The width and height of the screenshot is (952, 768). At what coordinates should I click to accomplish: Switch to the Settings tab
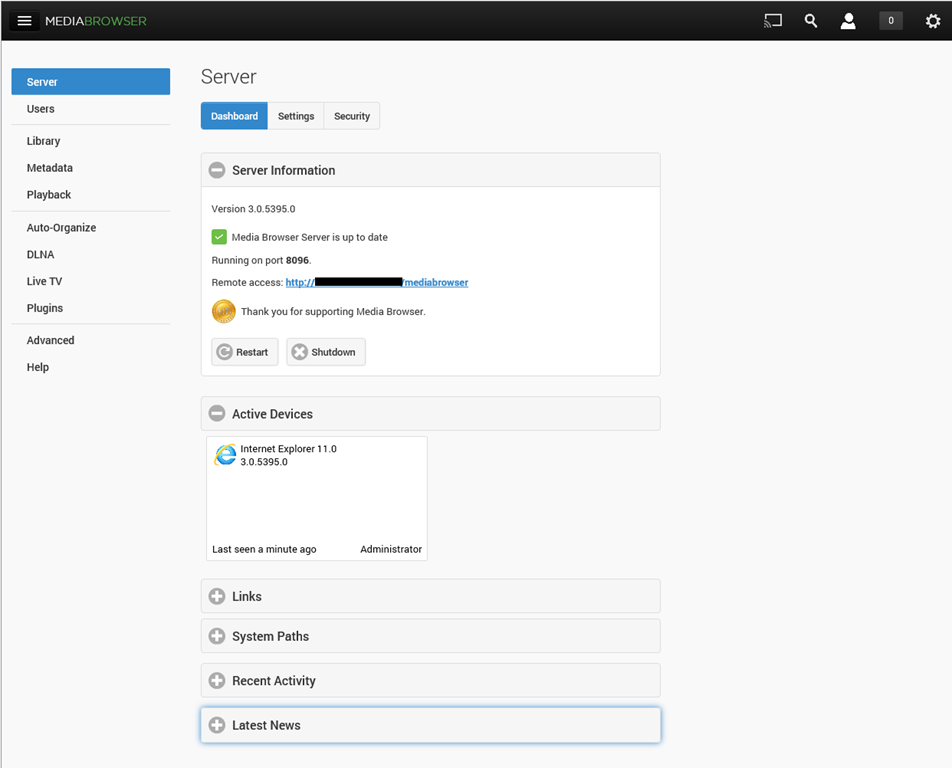[296, 116]
